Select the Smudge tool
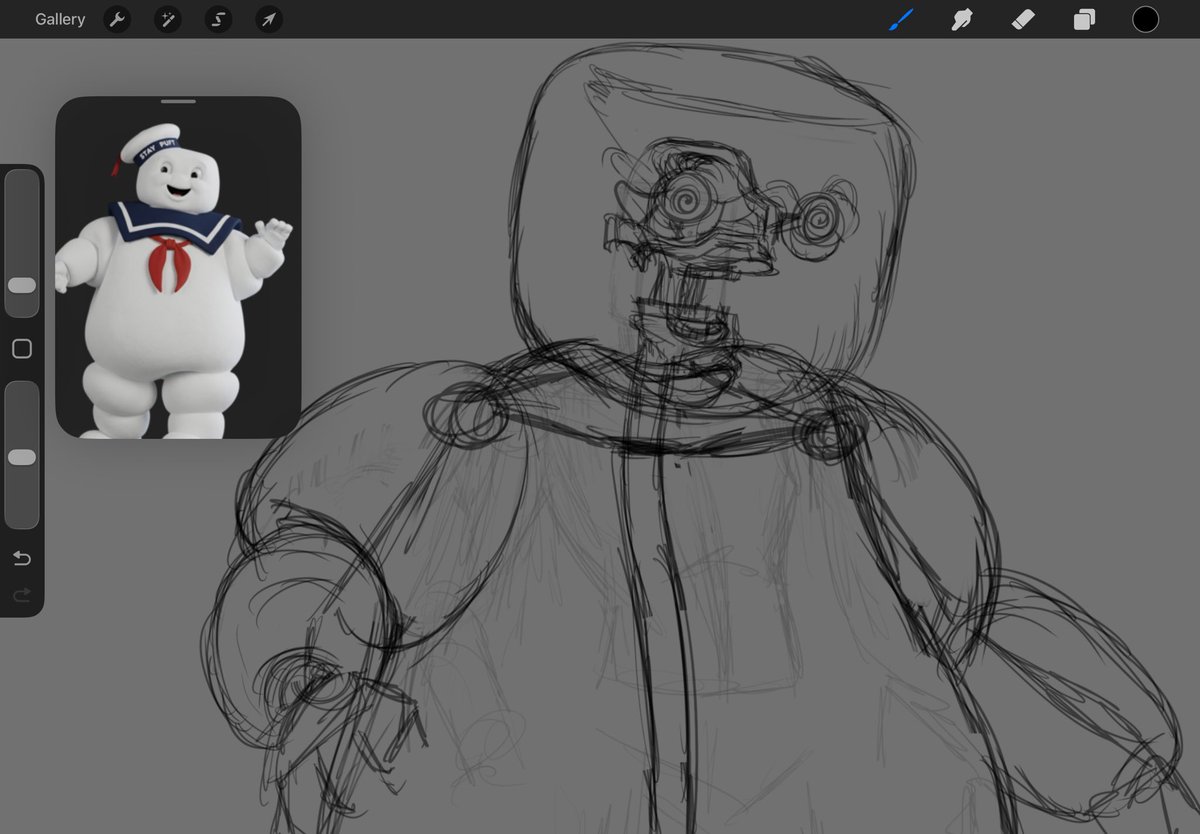1200x834 pixels. point(962,19)
